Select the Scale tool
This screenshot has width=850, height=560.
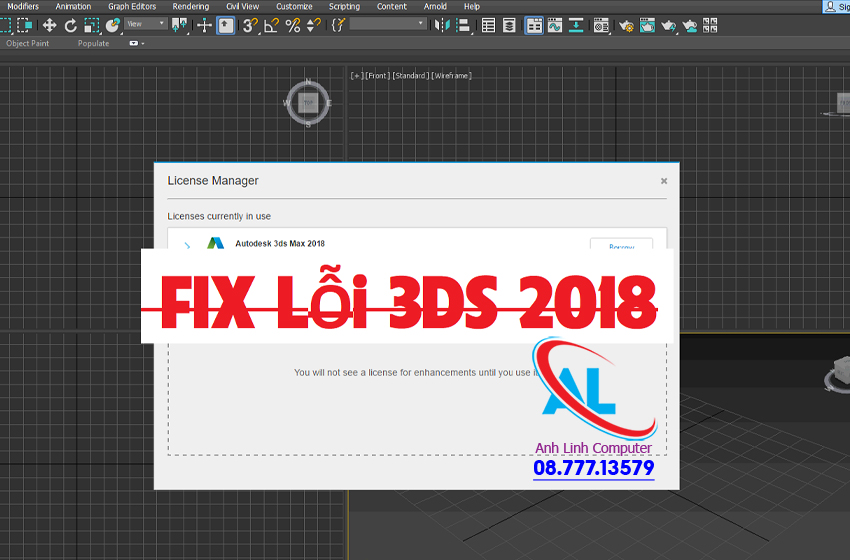click(92, 25)
